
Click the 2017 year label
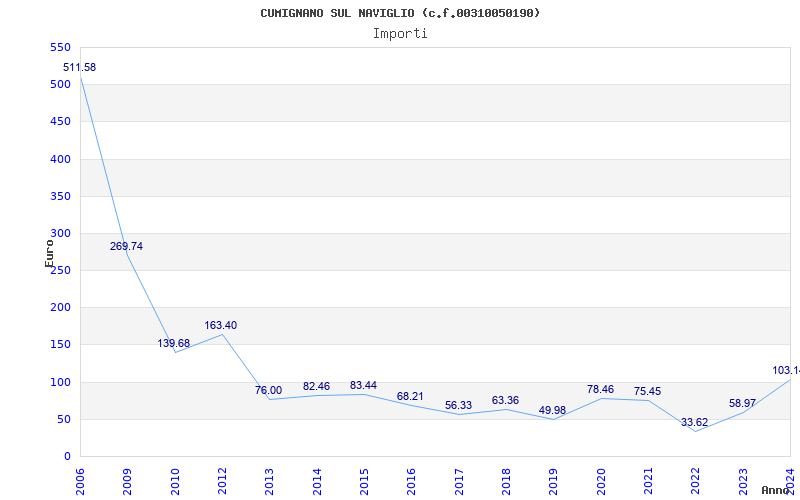point(459,482)
